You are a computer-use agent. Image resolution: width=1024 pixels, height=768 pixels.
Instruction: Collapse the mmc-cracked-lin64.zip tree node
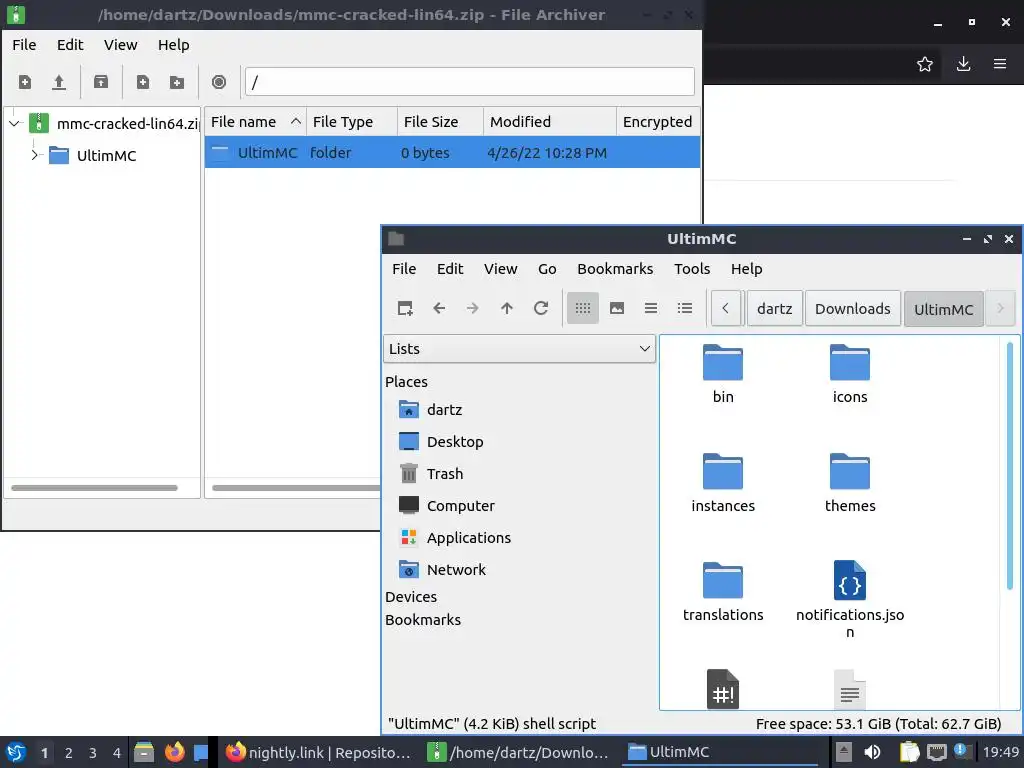14,123
